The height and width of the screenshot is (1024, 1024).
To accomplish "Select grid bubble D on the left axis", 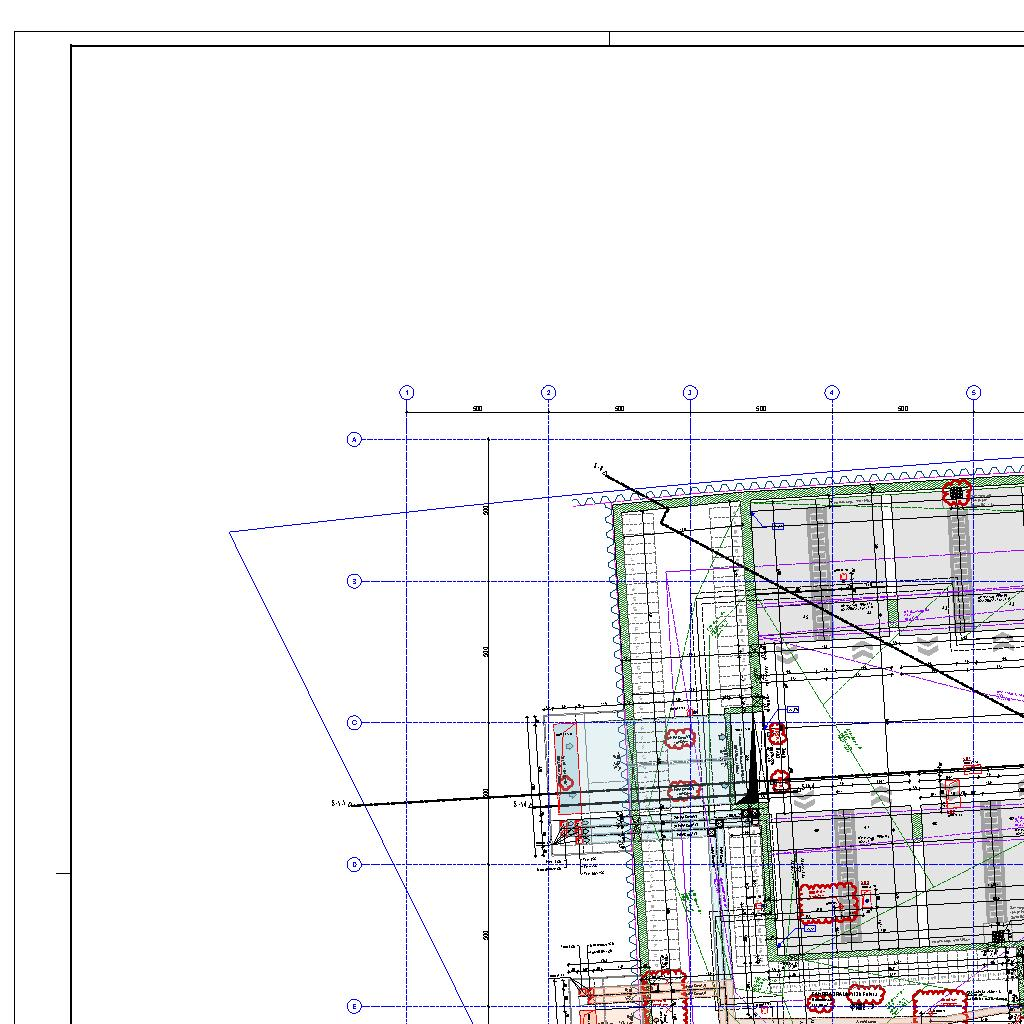I will click(x=354, y=865).
